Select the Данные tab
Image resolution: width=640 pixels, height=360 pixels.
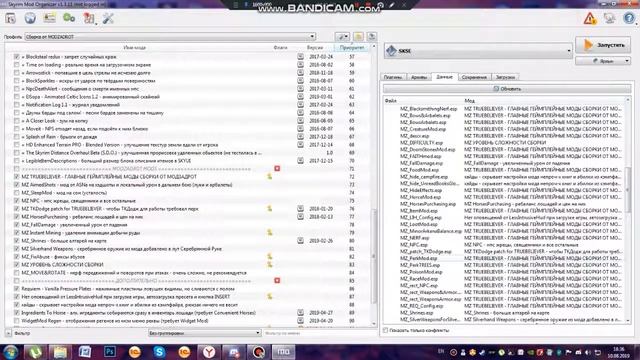click(x=444, y=77)
